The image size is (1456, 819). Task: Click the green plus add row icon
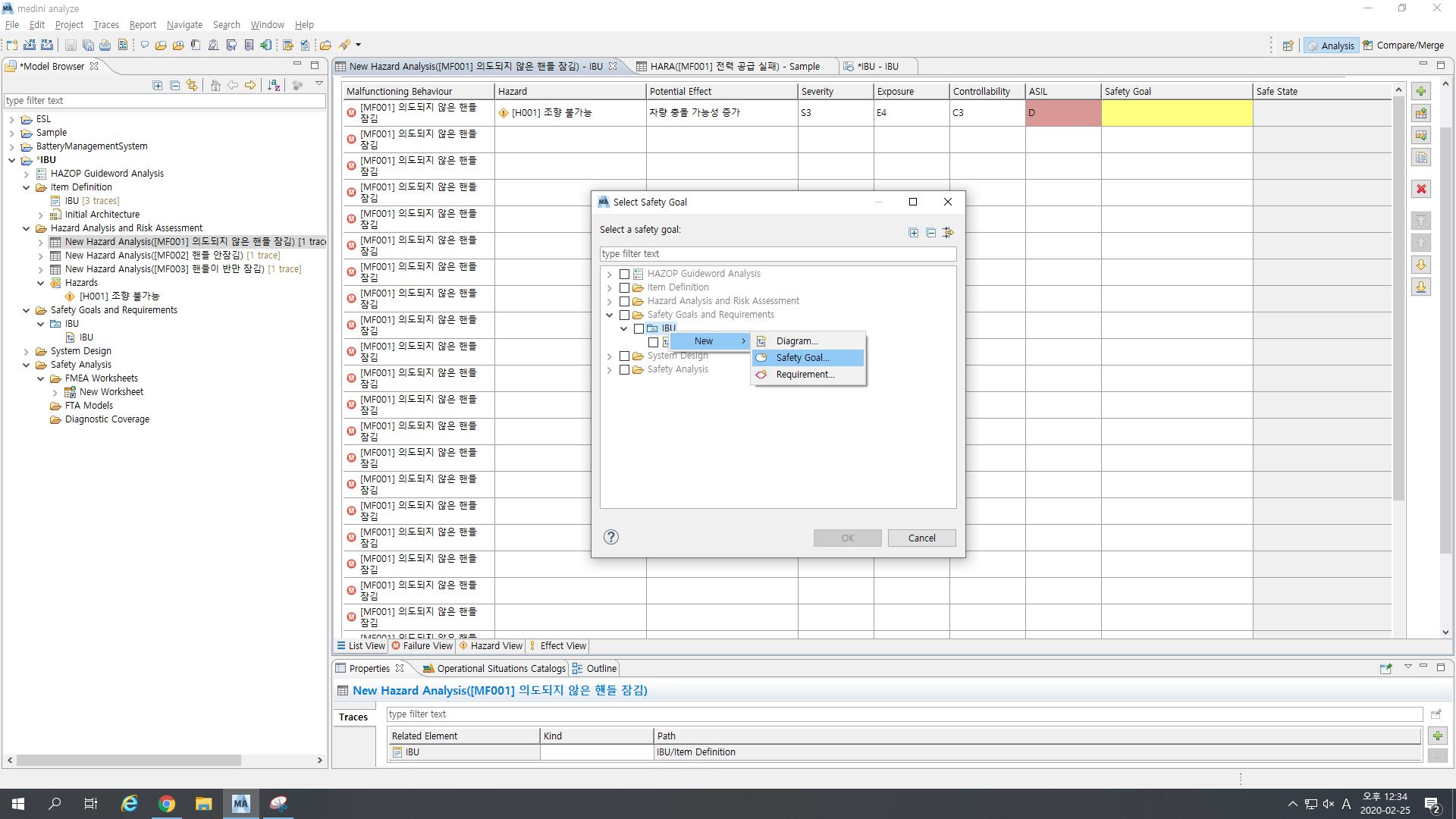pos(1421,91)
